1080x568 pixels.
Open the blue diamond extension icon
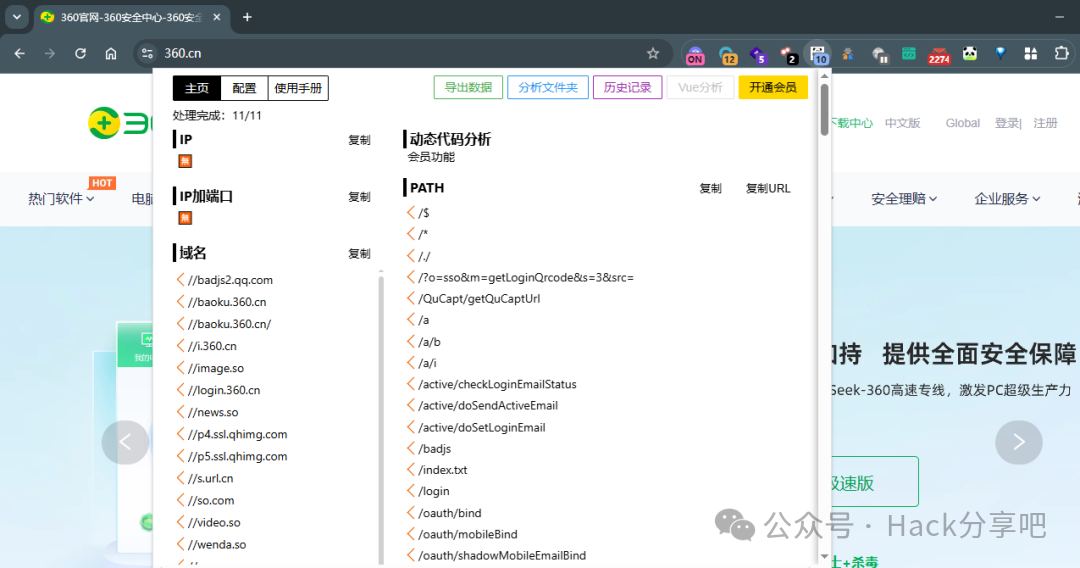(x=1001, y=53)
